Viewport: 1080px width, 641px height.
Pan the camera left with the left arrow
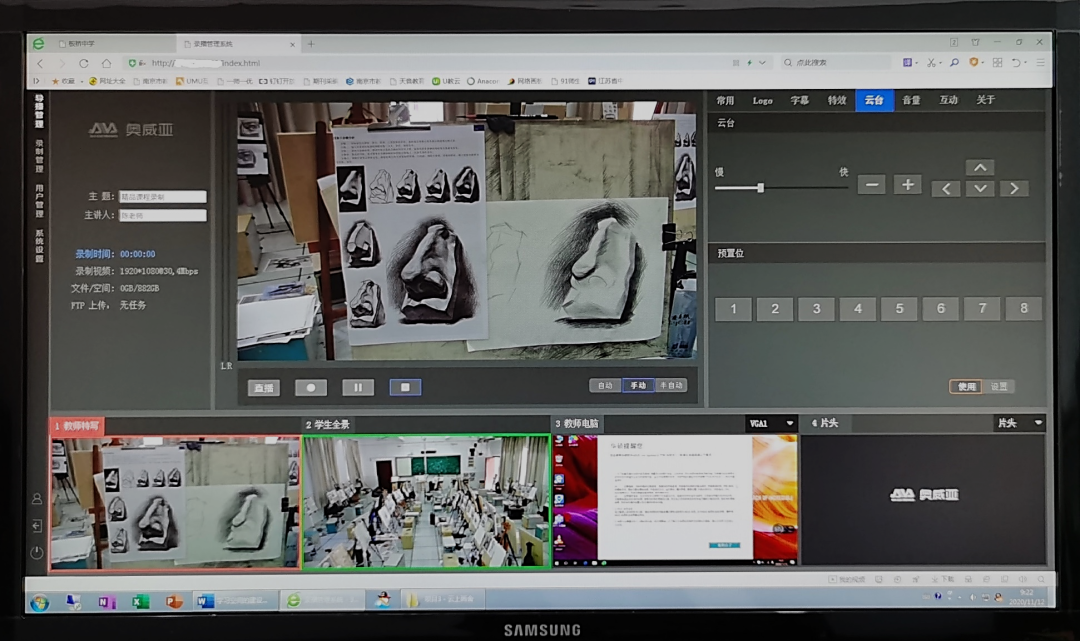946,189
